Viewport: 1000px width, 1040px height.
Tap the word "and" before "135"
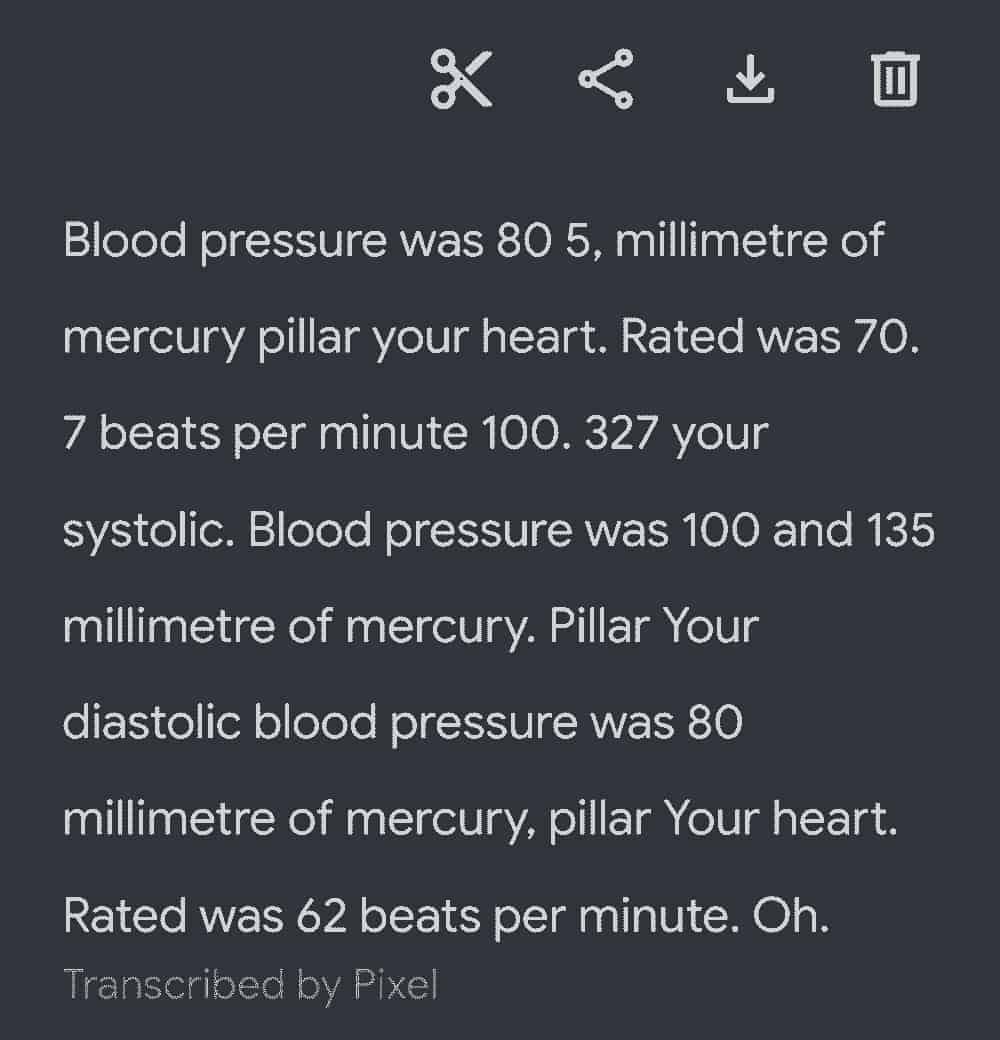pos(812,530)
